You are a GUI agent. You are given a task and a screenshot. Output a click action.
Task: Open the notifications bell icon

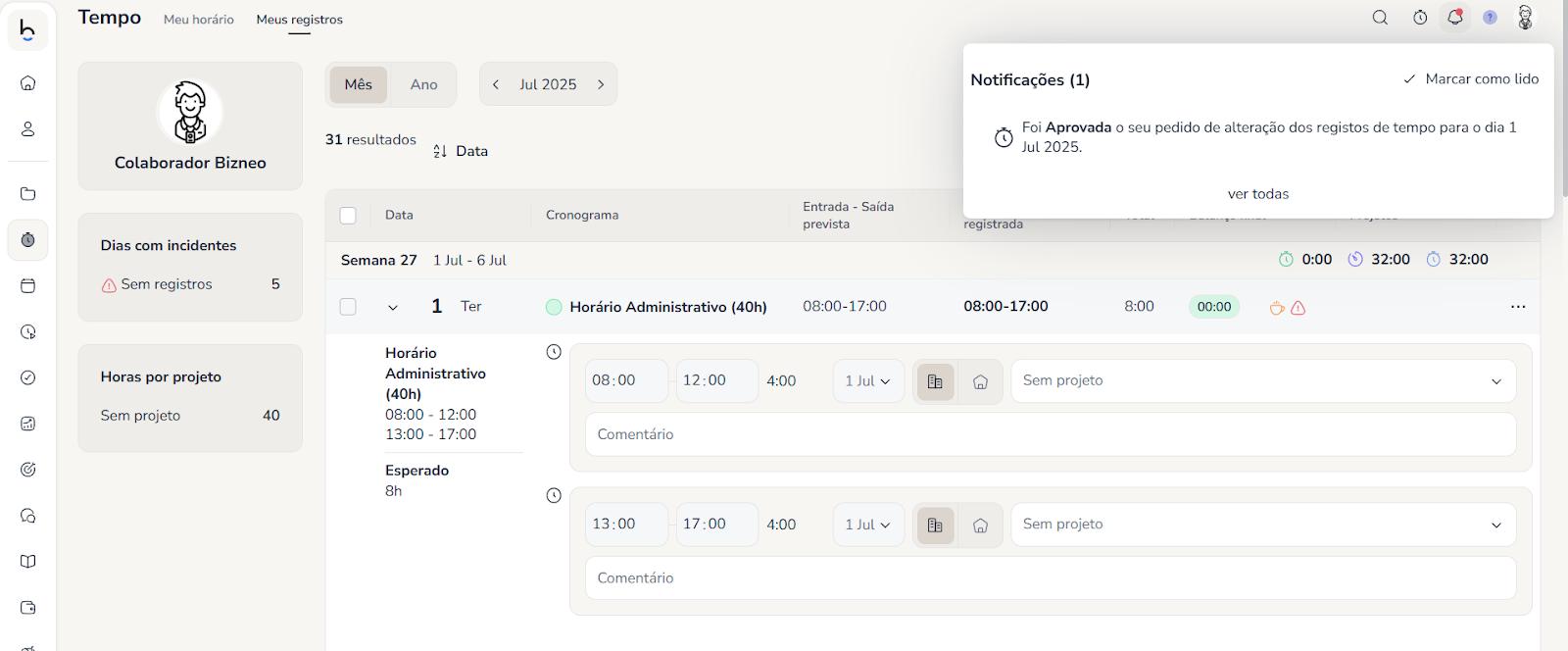click(1454, 18)
